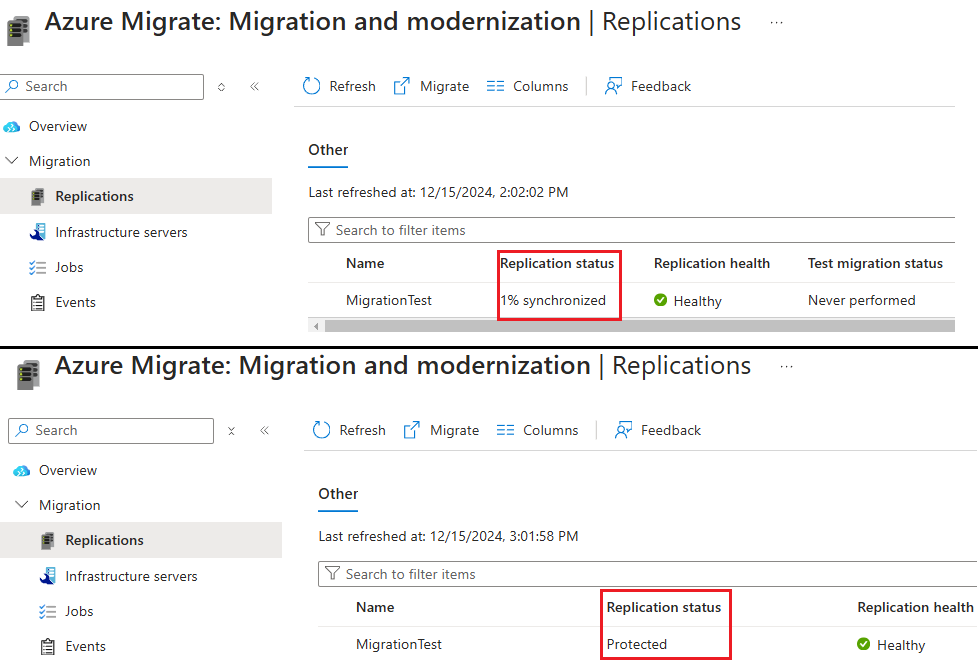Sort by Name column in bottom table
Image resolution: width=978 pixels, height=660 pixels.
[375, 607]
